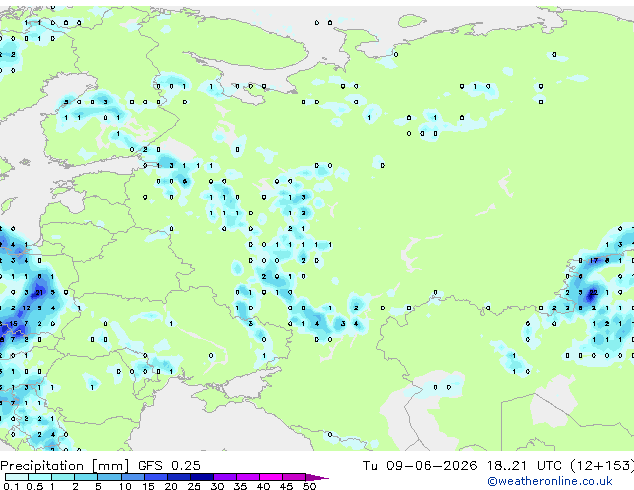The image size is (634, 490).
Task: Click the legend label 50
Action: [309, 486]
